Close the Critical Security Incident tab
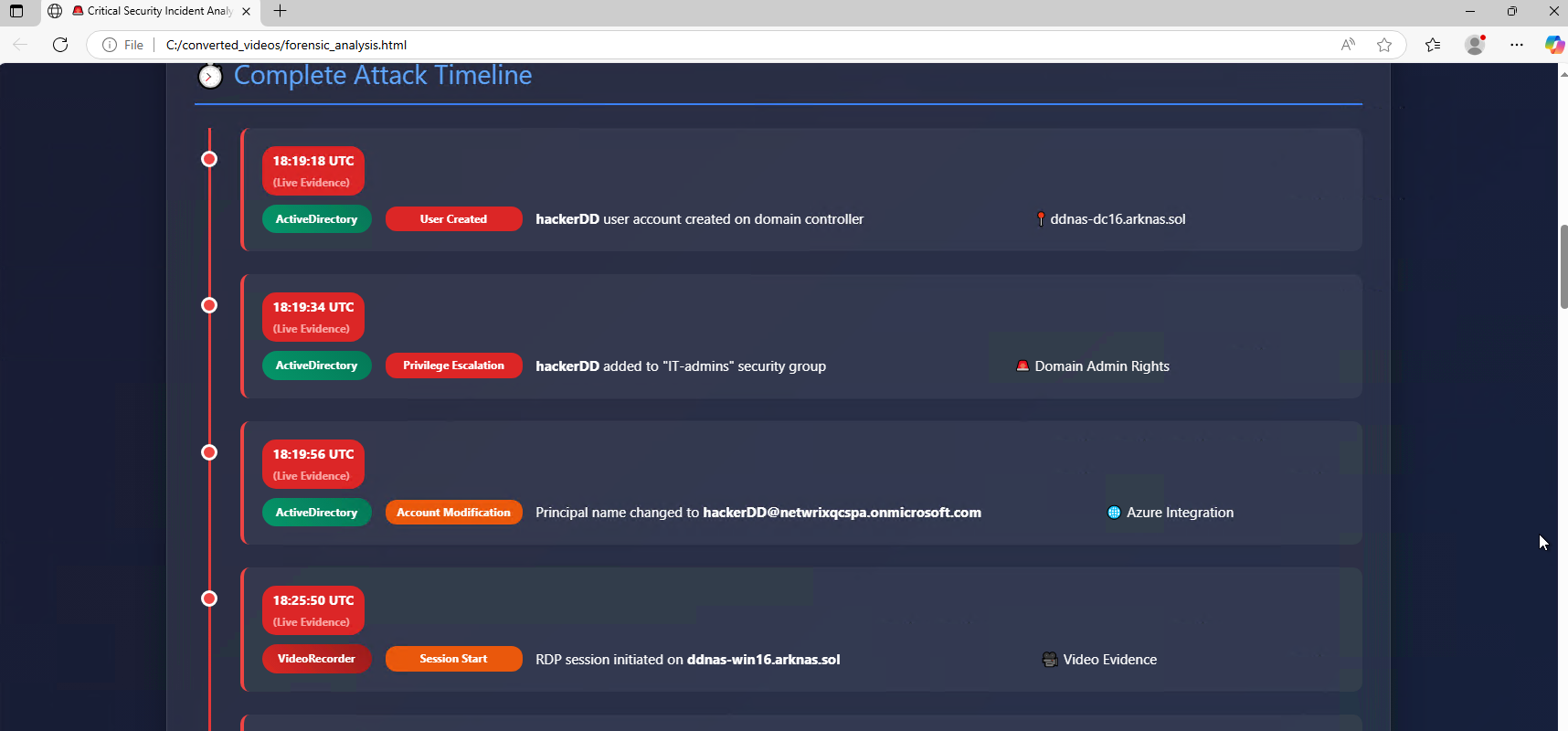 (x=246, y=11)
